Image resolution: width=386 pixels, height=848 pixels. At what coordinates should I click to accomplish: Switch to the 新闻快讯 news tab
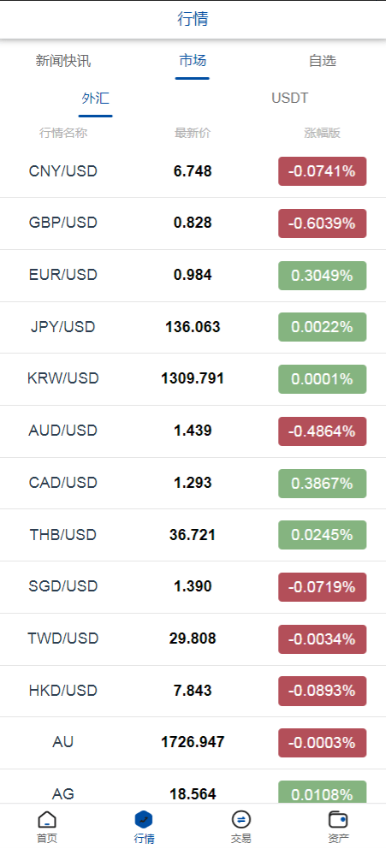point(63,61)
